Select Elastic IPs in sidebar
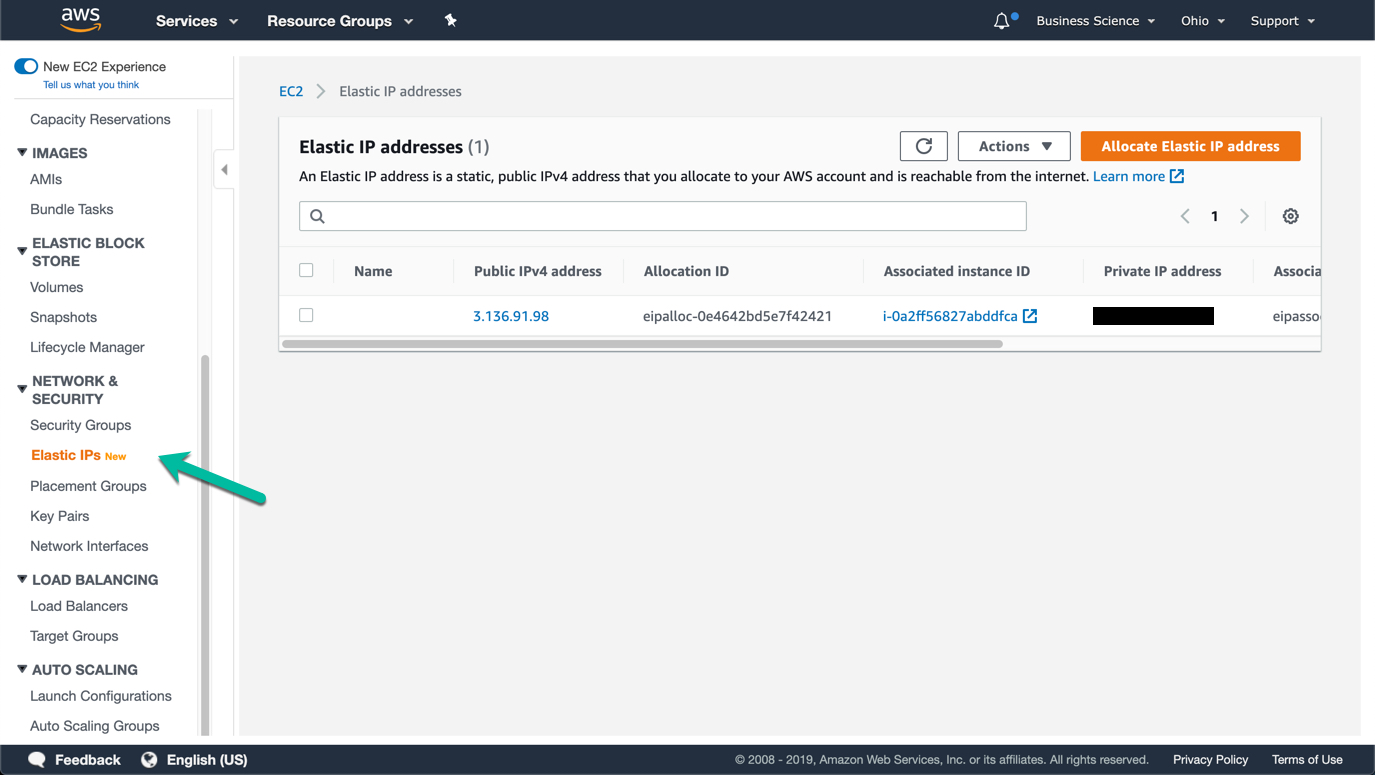The image size is (1375, 775). click(x=66, y=455)
